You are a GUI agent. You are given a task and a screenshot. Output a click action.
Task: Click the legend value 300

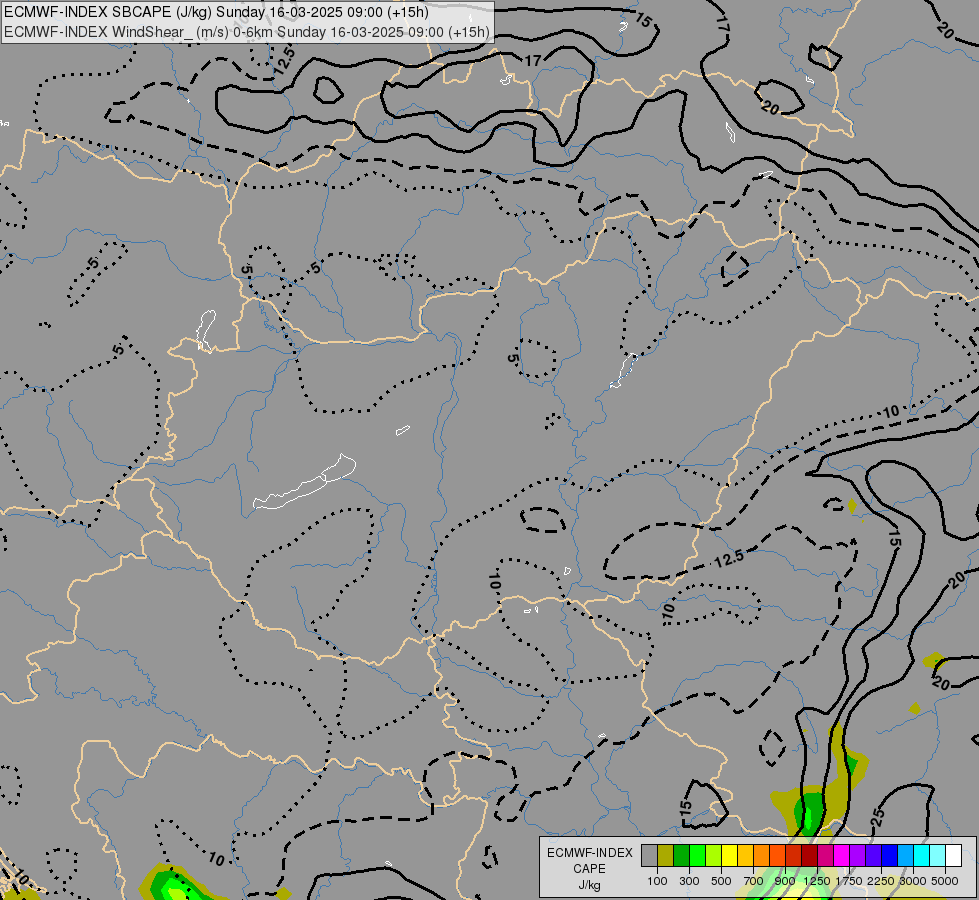click(689, 881)
